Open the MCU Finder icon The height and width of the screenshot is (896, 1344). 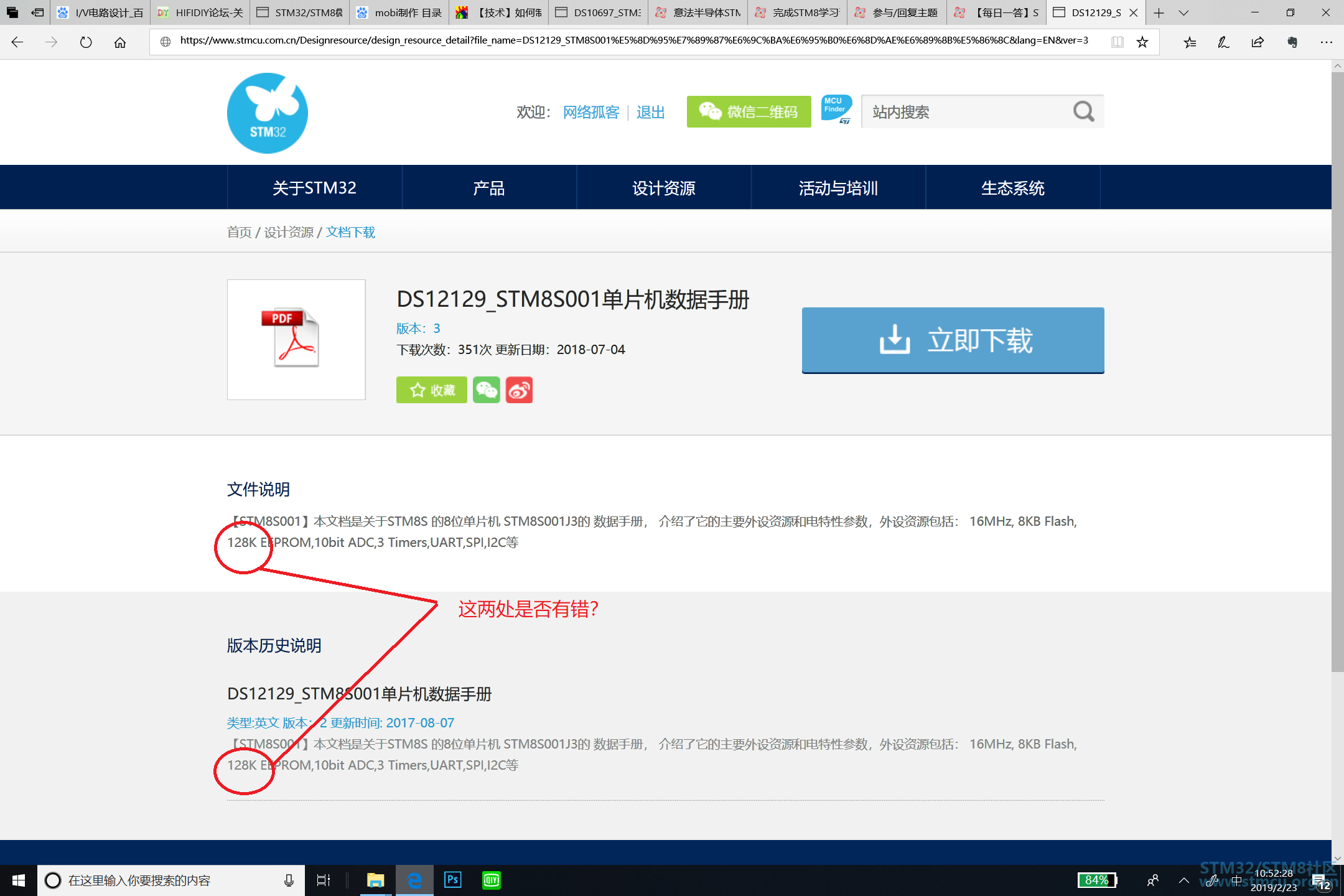pos(836,110)
